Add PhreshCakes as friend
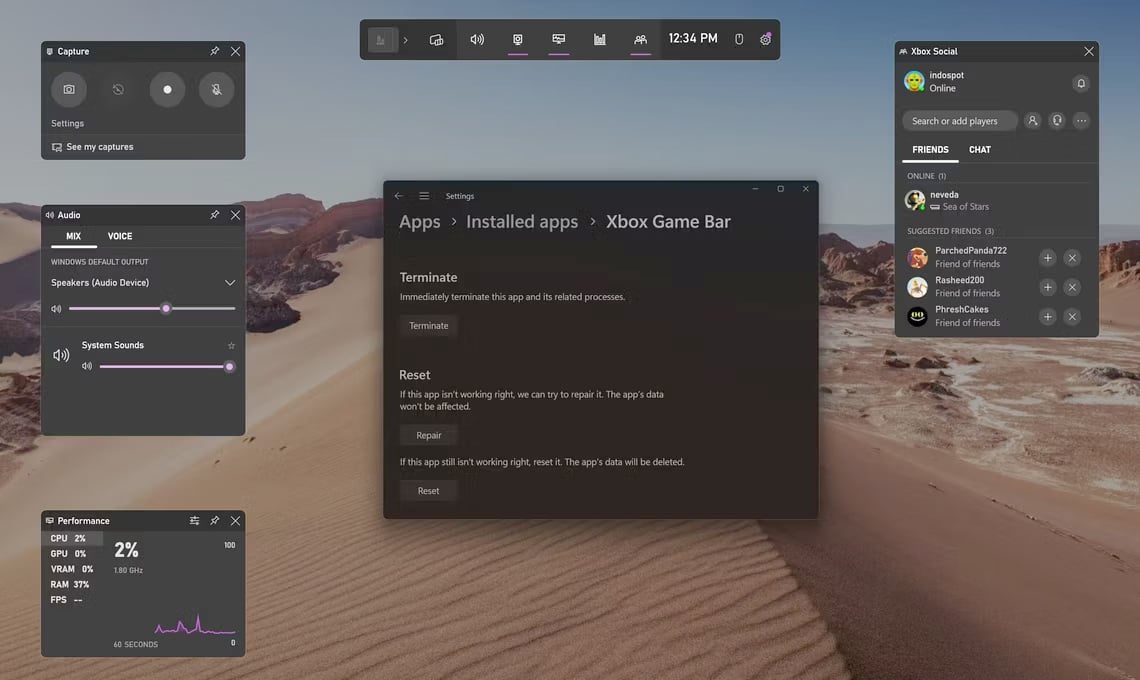The width and height of the screenshot is (1140, 680). [x=1048, y=316]
